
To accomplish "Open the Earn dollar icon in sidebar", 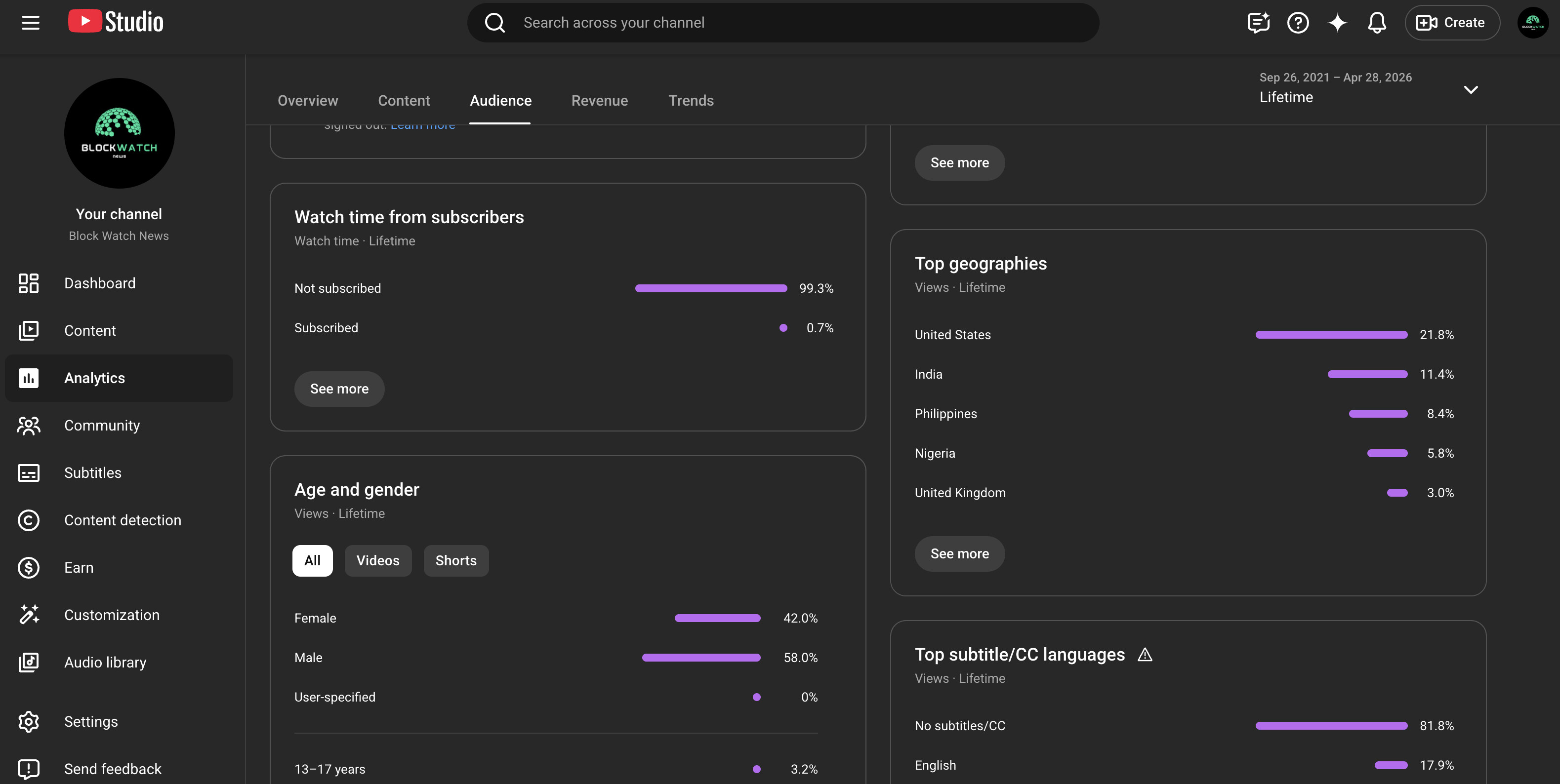I will (x=29, y=567).
